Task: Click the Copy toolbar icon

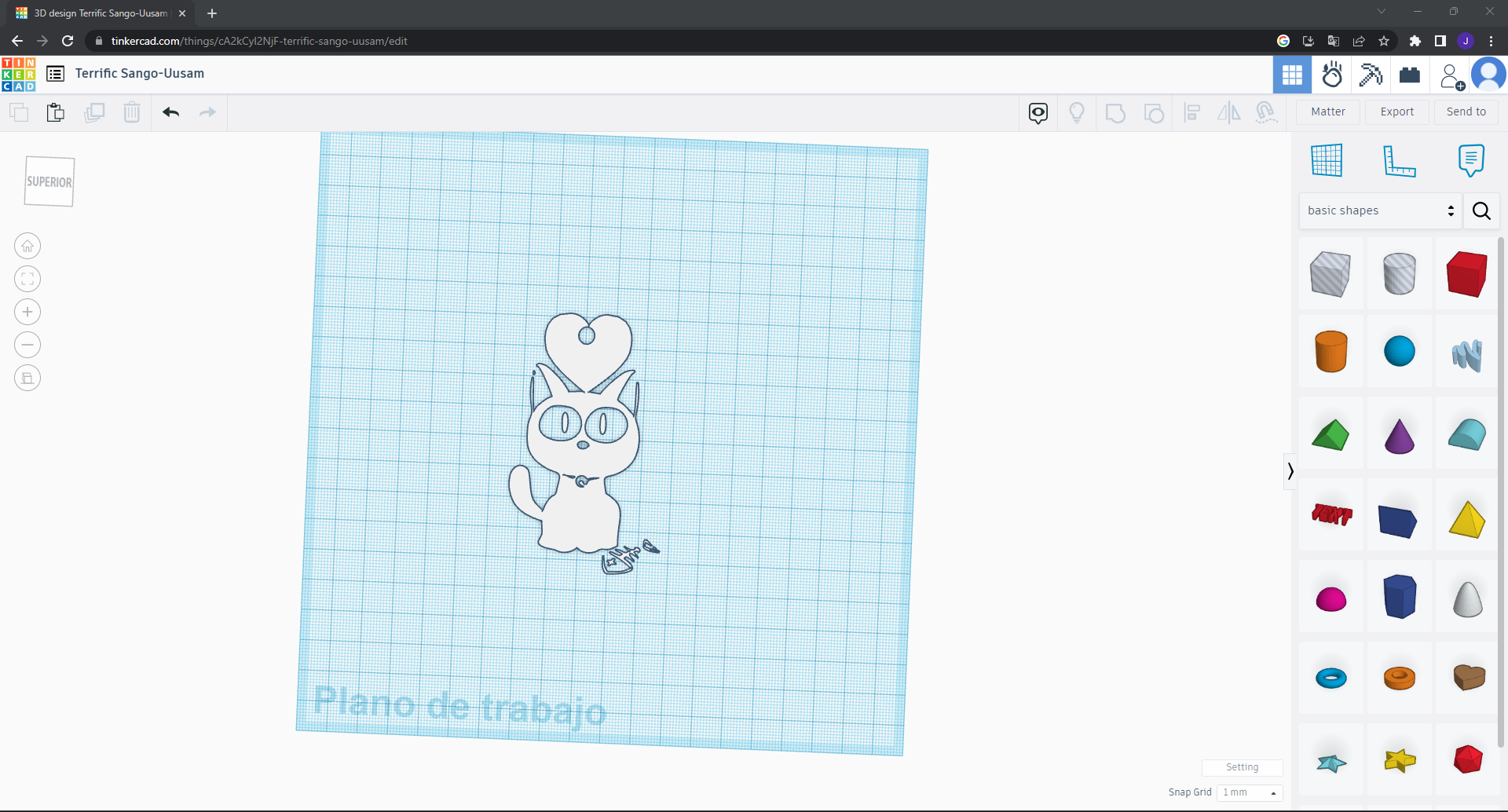Action: (x=19, y=112)
